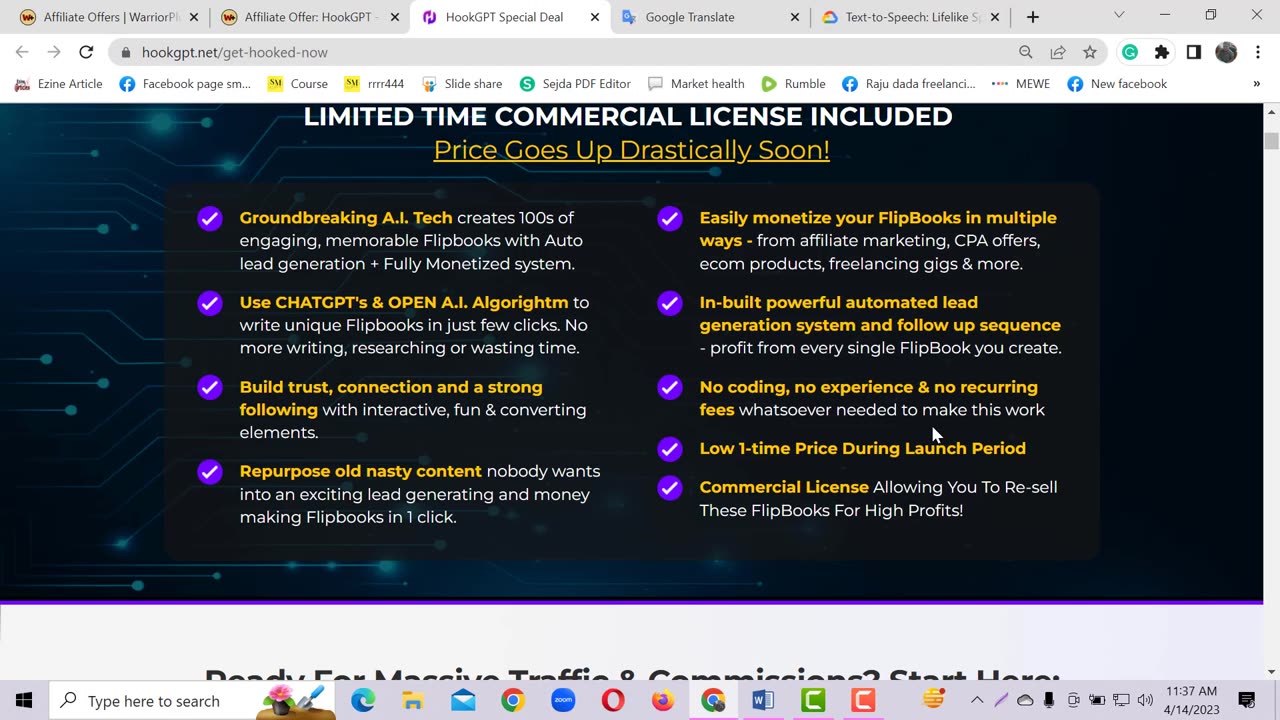Screen dimensions: 1280x720
Task: Open the Mail app in taskbar
Action: click(463, 700)
